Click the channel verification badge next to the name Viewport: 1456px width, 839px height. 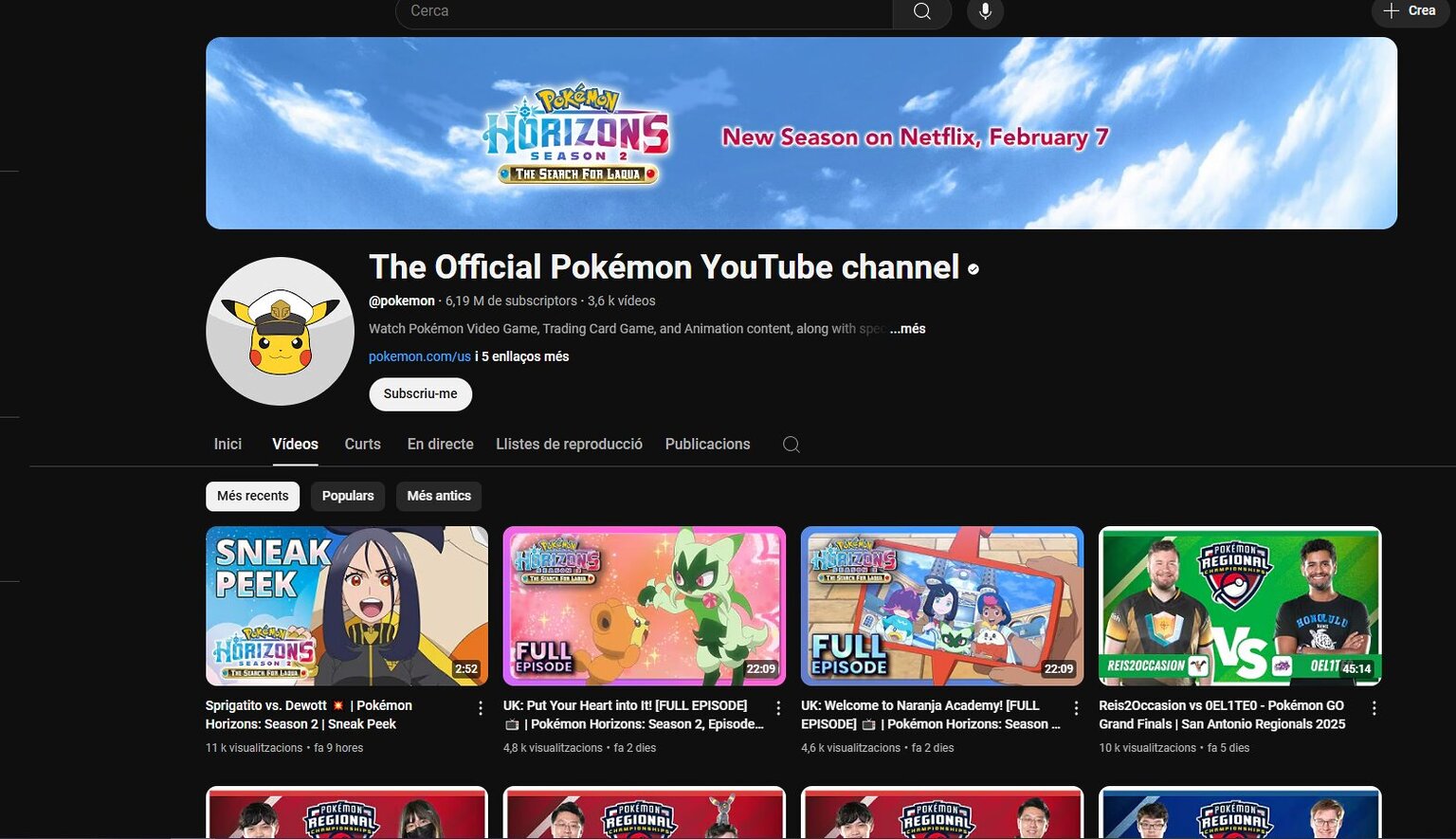coord(972,268)
